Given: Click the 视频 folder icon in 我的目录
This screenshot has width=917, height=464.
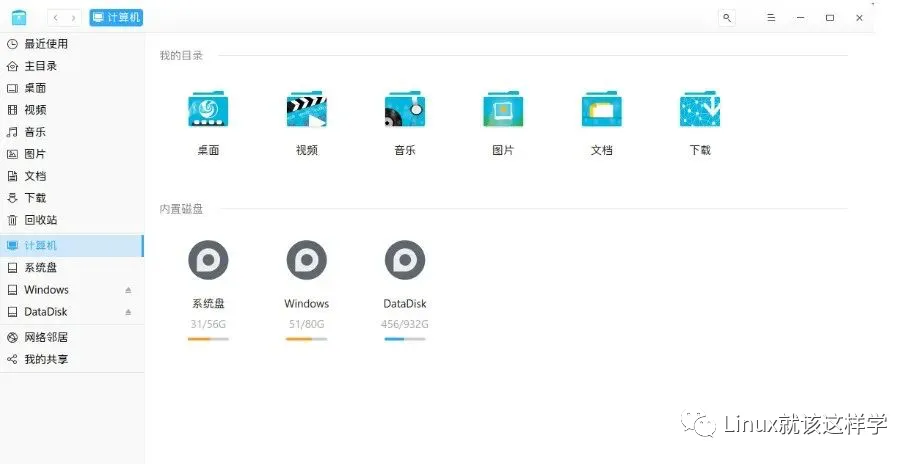Looking at the screenshot, I should click(306, 109).
